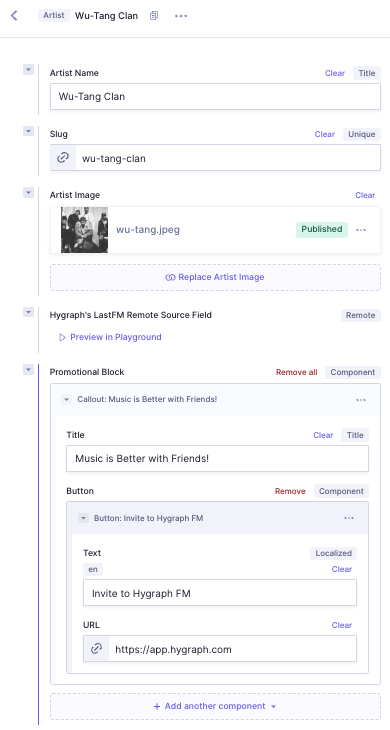The height and width of the screenshot is (730, 390).
Task: Click the link icon in URL field
Action: 96,649
